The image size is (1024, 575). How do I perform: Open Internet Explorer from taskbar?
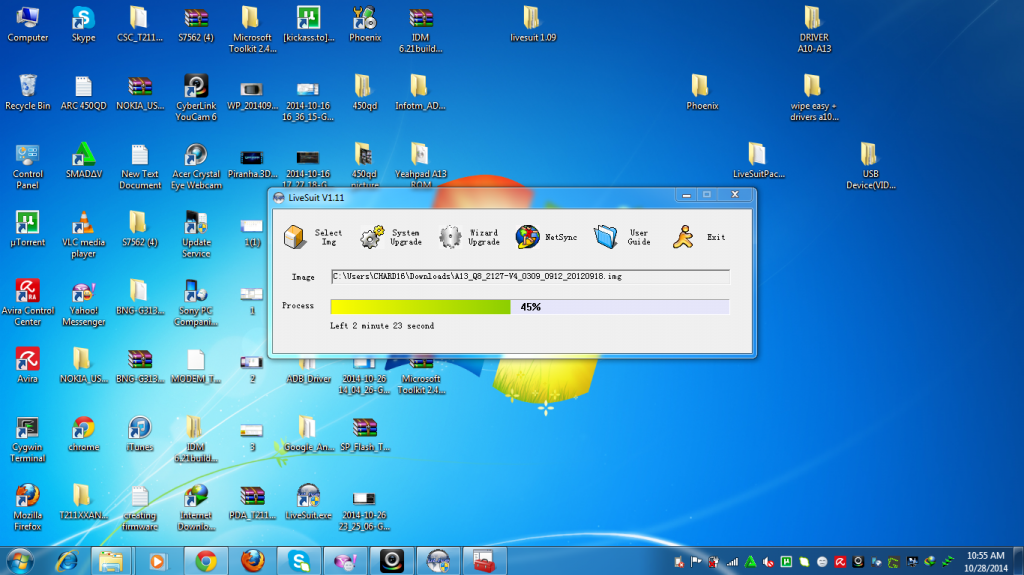click(67, 561)
